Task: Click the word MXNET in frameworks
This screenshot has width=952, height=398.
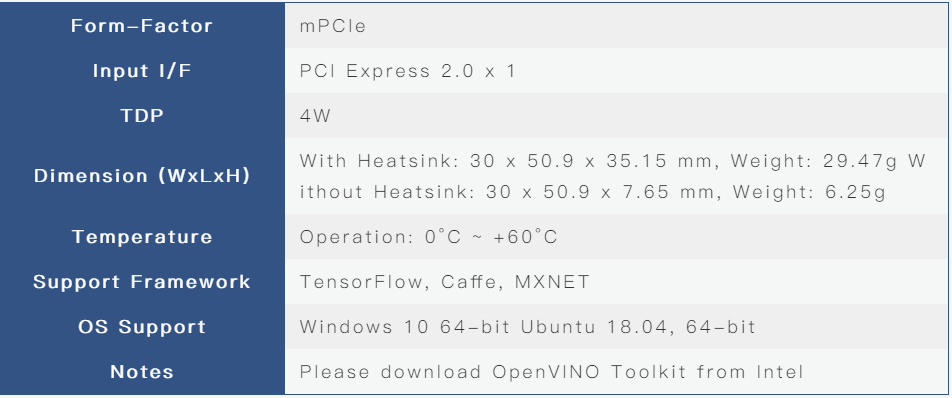Action: point(552,282)
